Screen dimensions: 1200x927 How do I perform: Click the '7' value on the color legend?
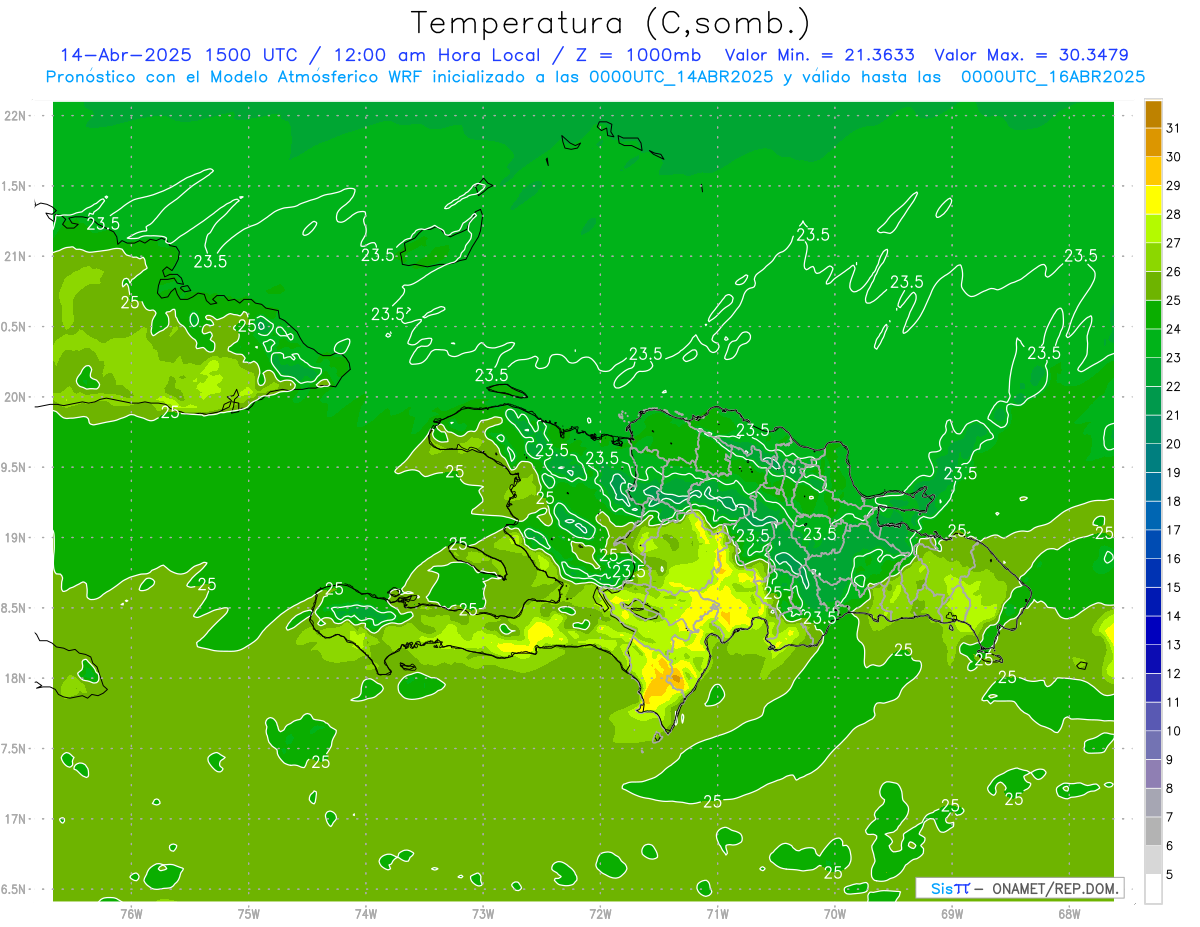pos(1170,817)
